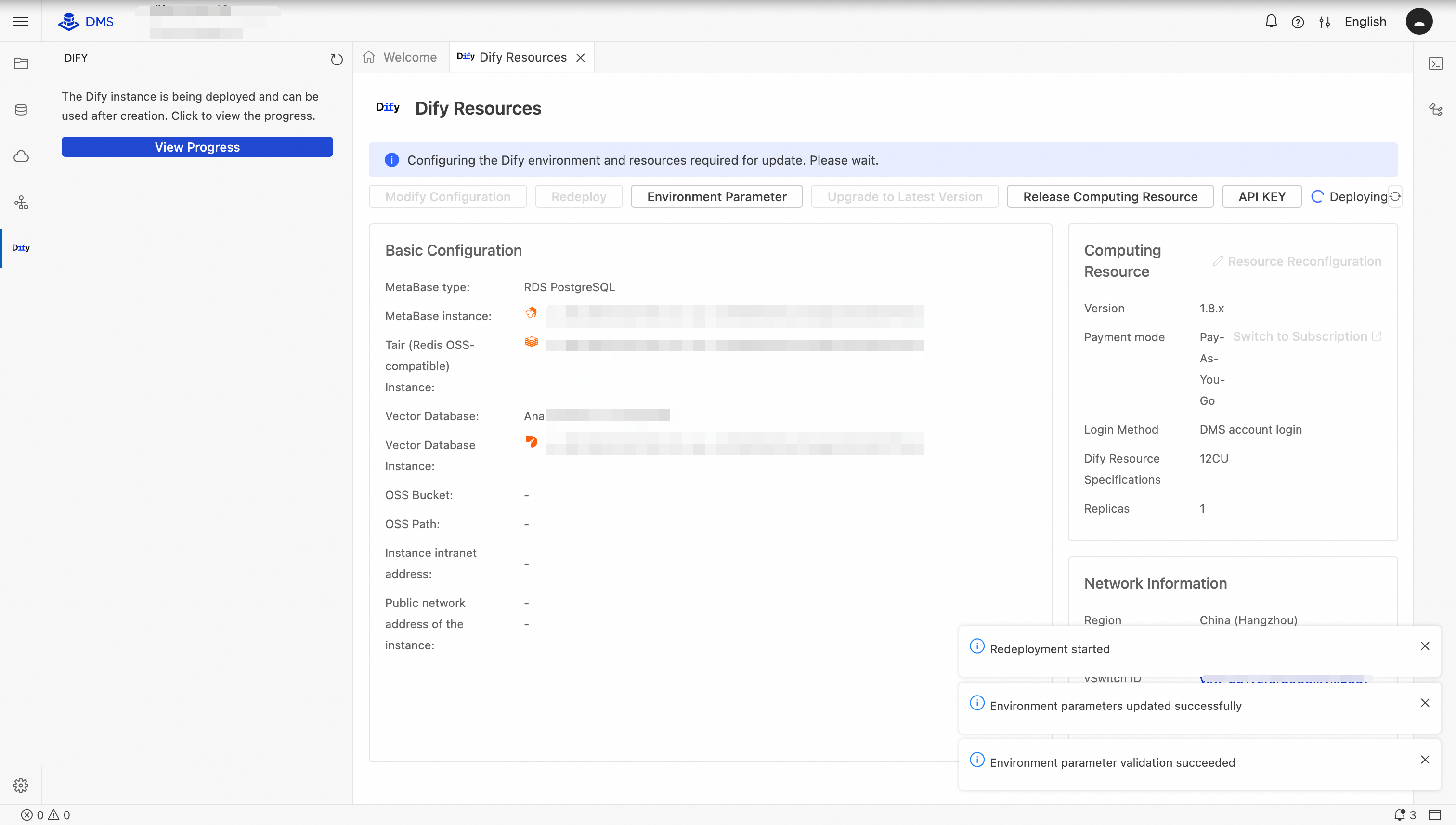Click the Modify Configuration button

click(x=448, y=196)
